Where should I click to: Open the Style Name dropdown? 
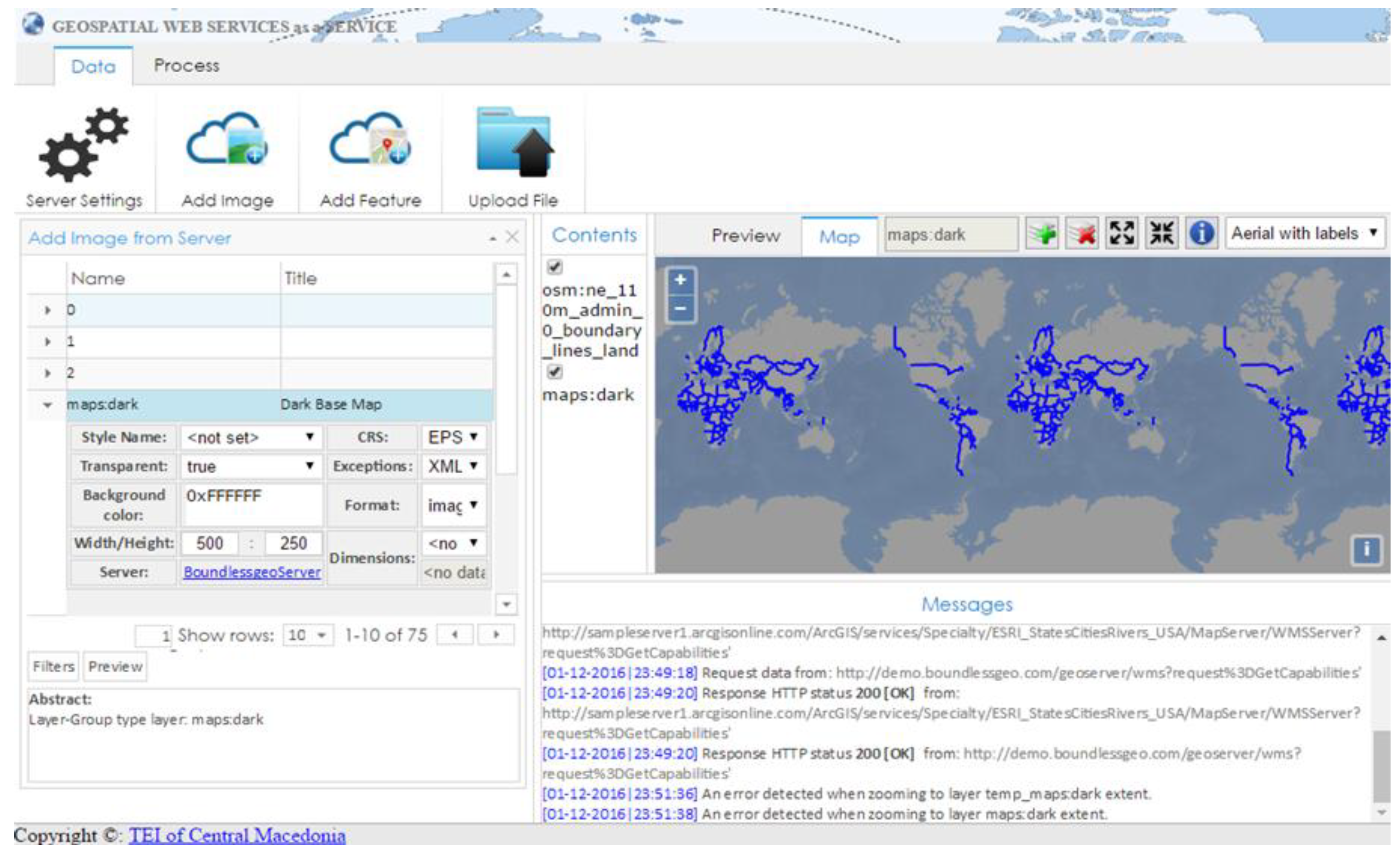[251, 437]
